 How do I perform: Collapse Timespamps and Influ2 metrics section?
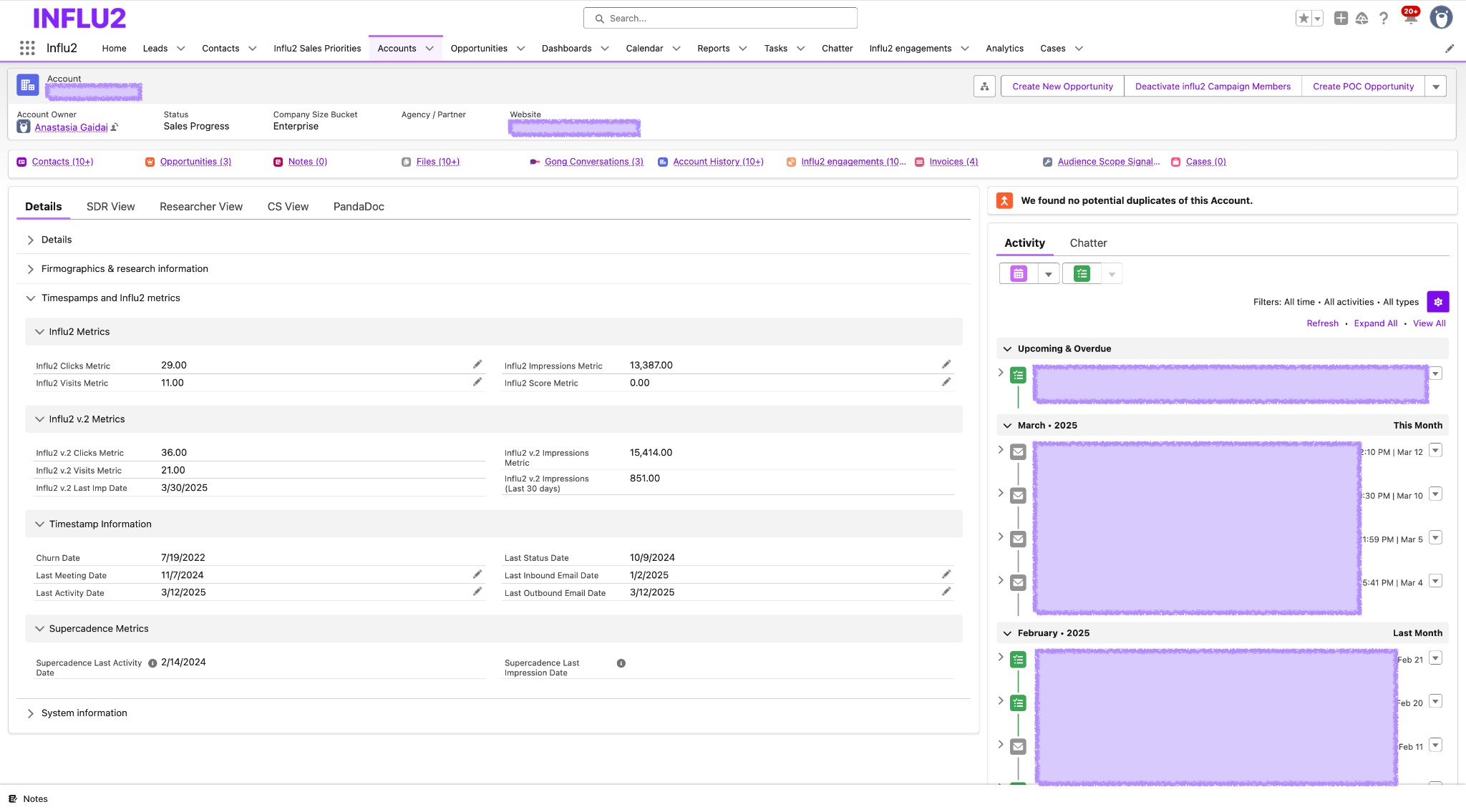(x=31, y=298)
